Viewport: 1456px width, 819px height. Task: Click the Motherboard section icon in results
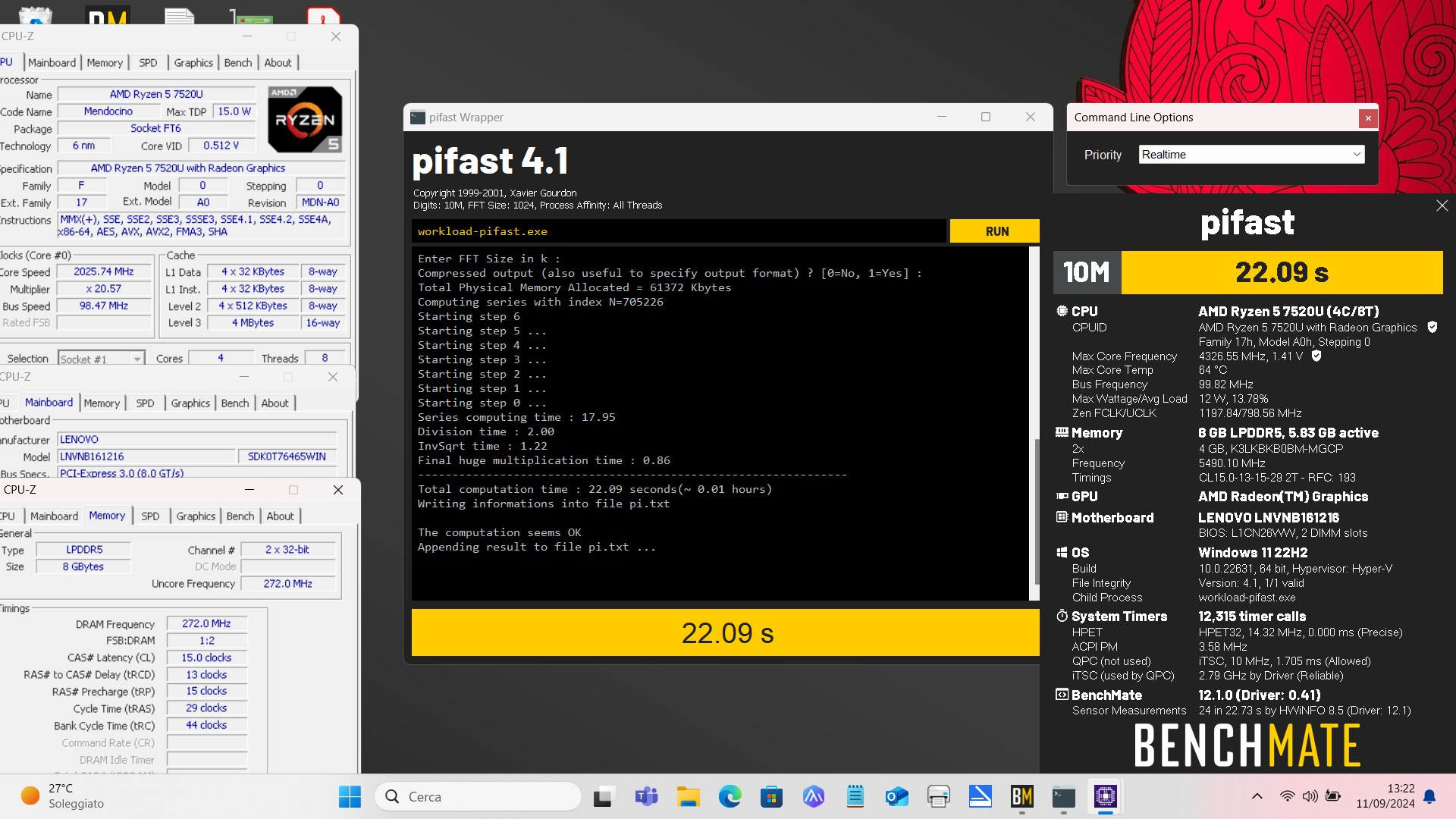1062,517
